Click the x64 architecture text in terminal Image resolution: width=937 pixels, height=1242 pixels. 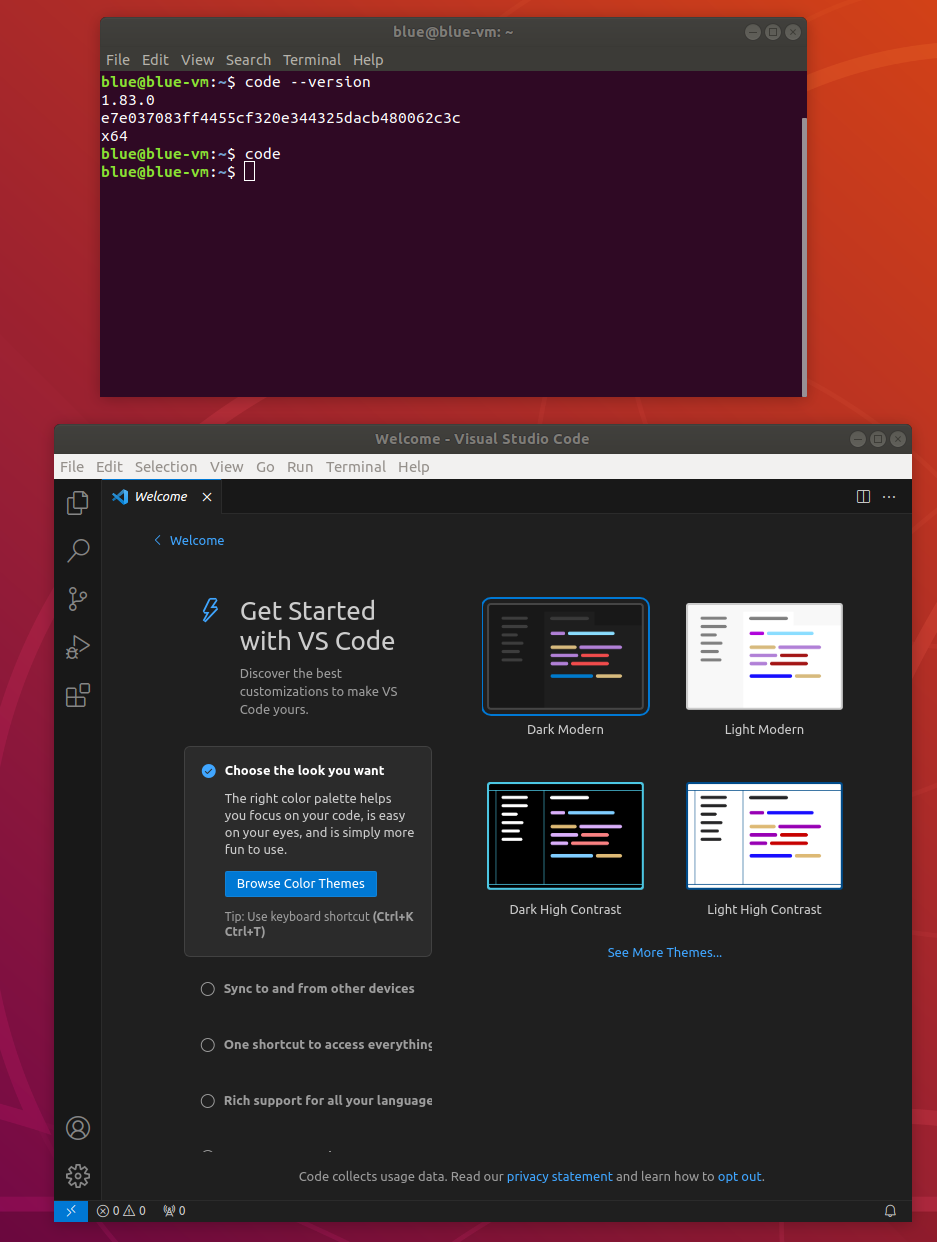point(114,136)
